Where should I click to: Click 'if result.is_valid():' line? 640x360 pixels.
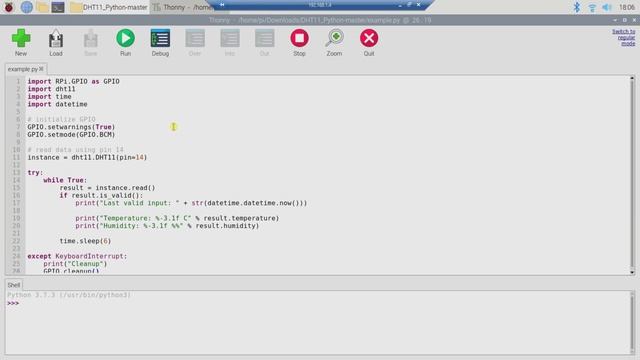point(101,196)
